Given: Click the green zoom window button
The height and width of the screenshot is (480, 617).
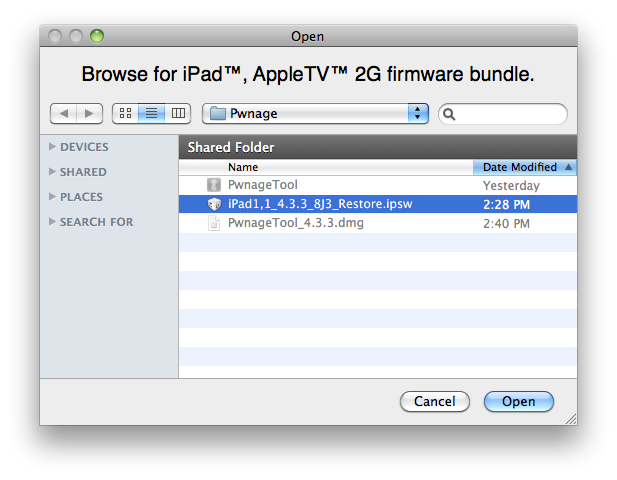Looking at the screenshot, I should point(97,36).
